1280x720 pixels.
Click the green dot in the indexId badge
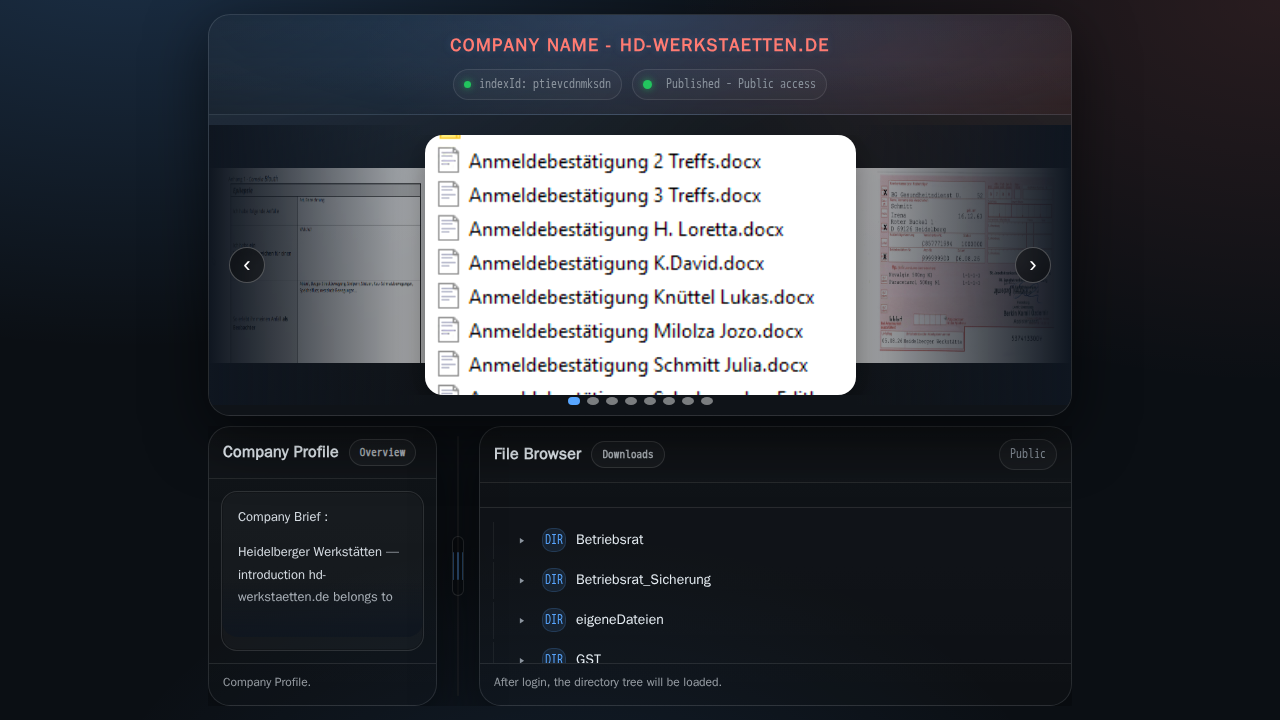pos(467,84)
